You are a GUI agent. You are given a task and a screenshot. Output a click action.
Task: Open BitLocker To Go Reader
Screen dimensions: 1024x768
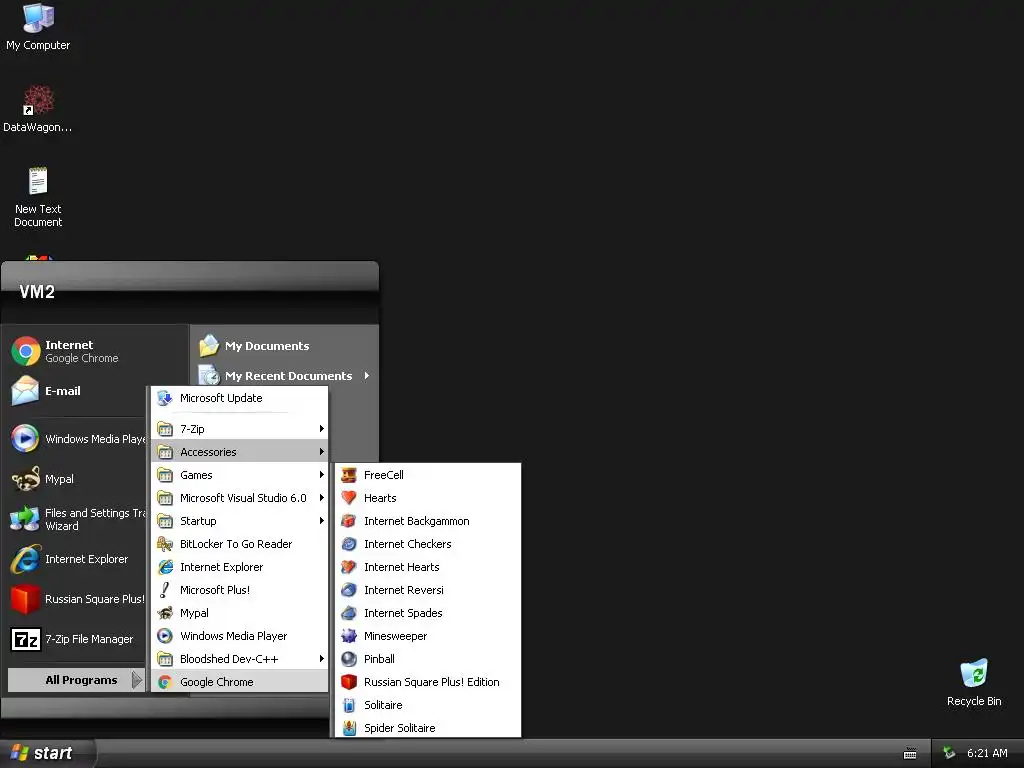point(240,544)
